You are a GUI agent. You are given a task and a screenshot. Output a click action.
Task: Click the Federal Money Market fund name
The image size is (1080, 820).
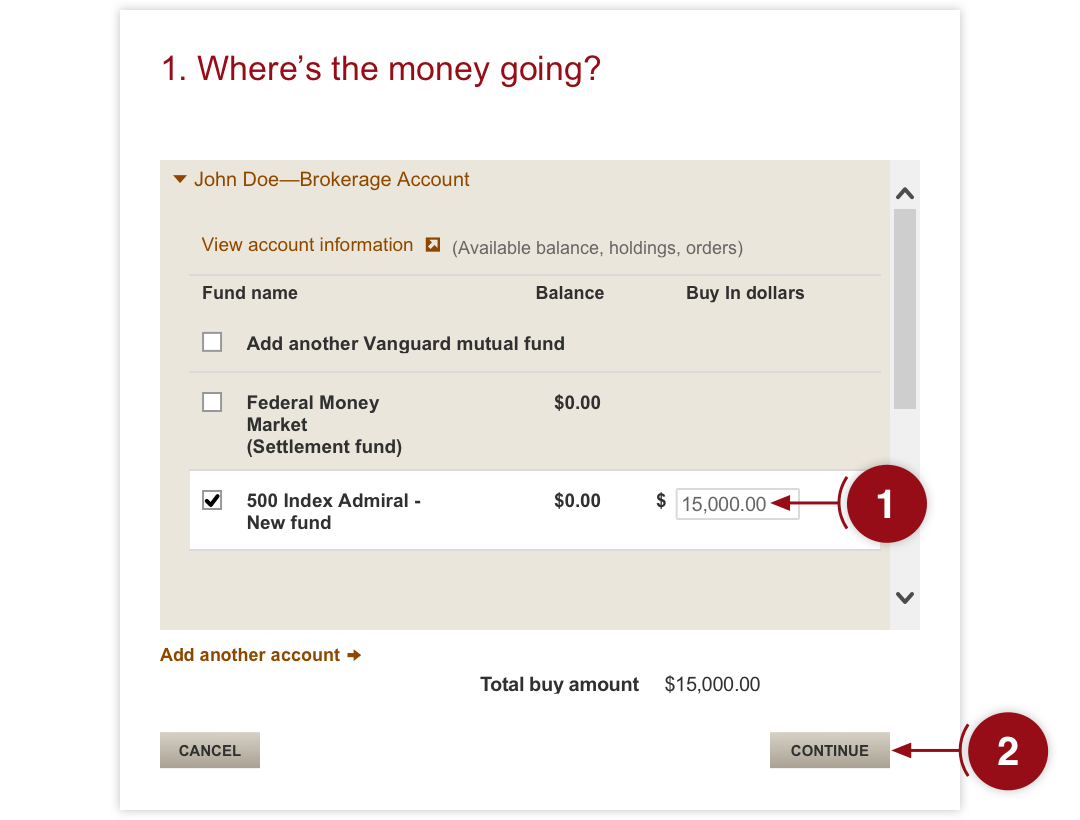(x=324, y=425)
